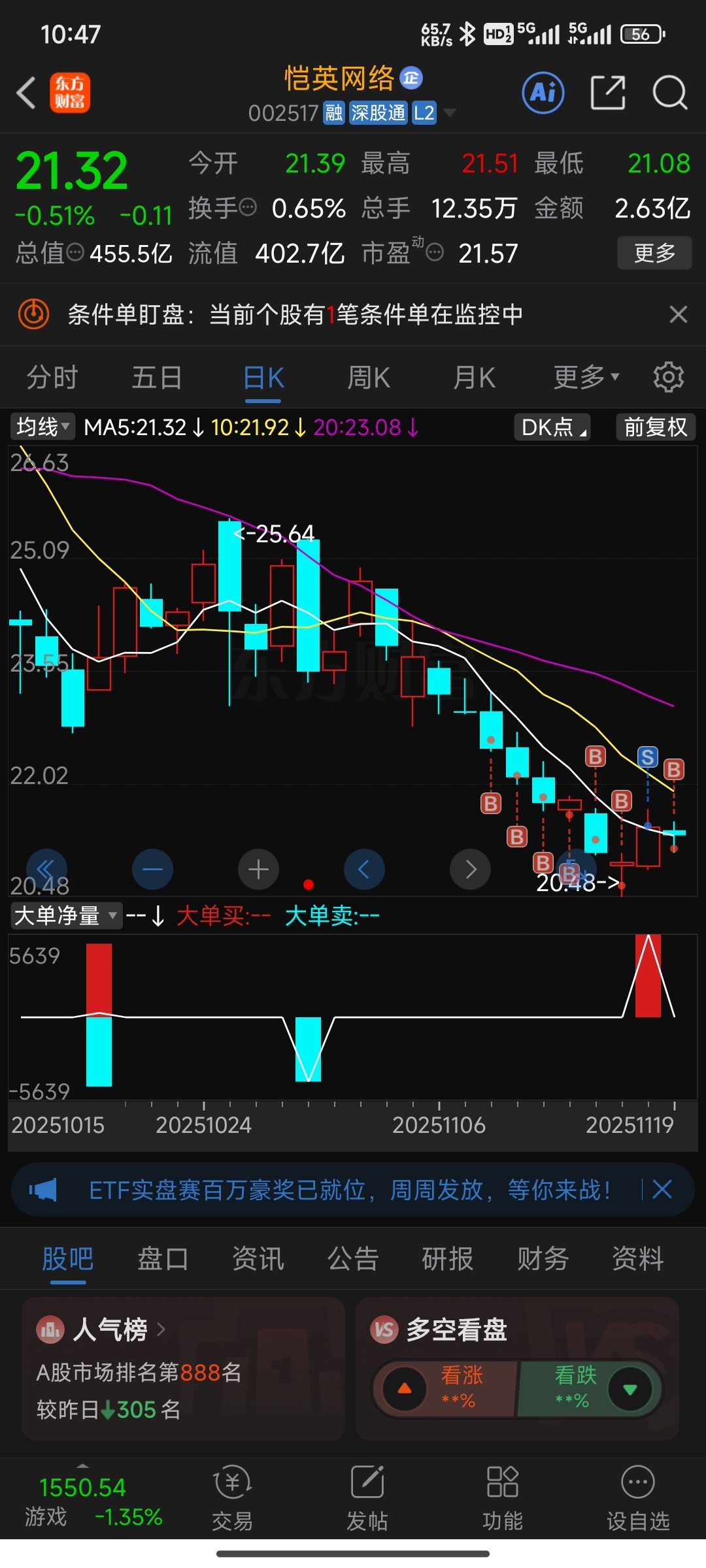Select the 日K chart tab
706x1568 pixels.
coord(263,378)
